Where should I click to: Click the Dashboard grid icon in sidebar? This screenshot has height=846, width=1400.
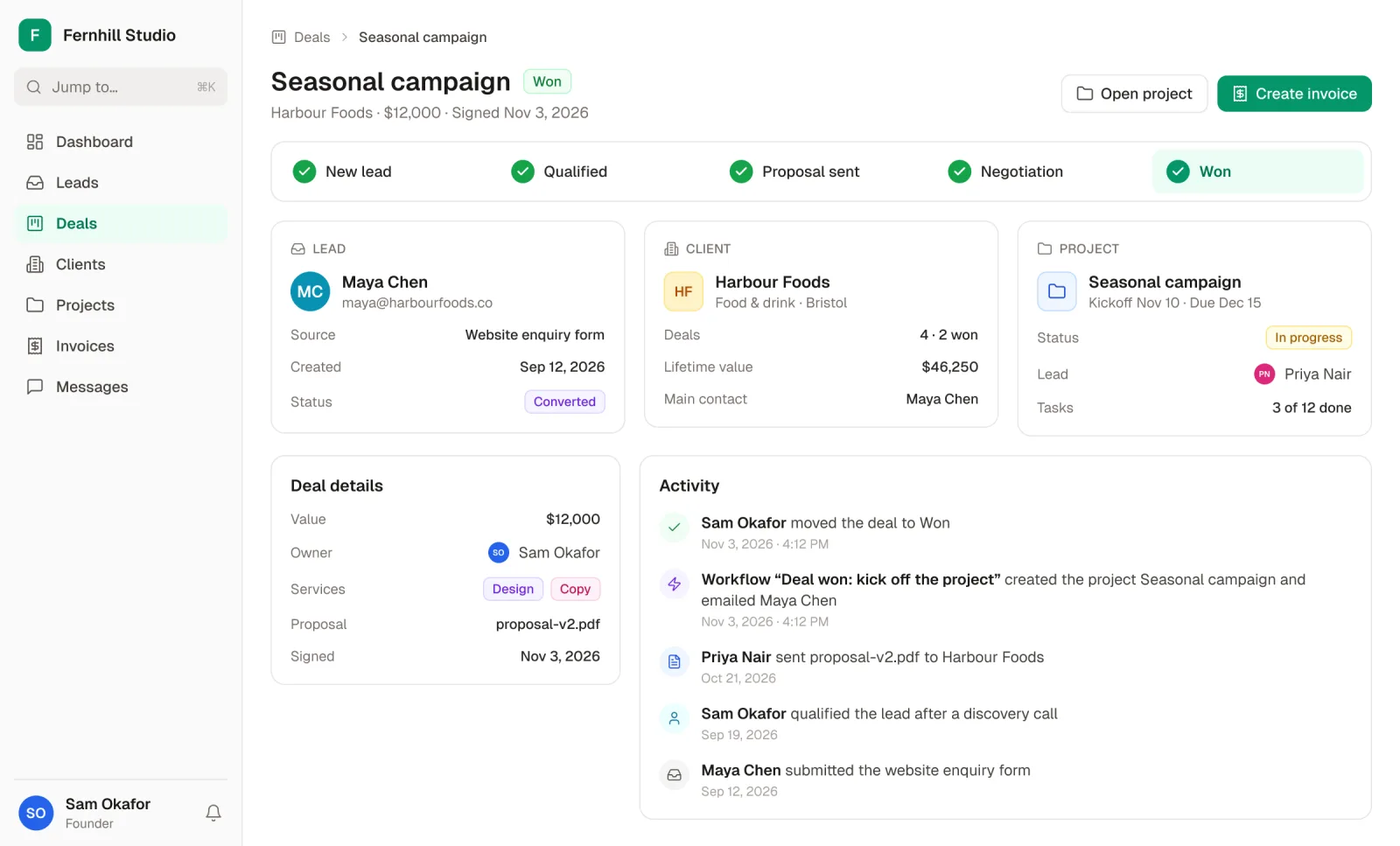35,142
